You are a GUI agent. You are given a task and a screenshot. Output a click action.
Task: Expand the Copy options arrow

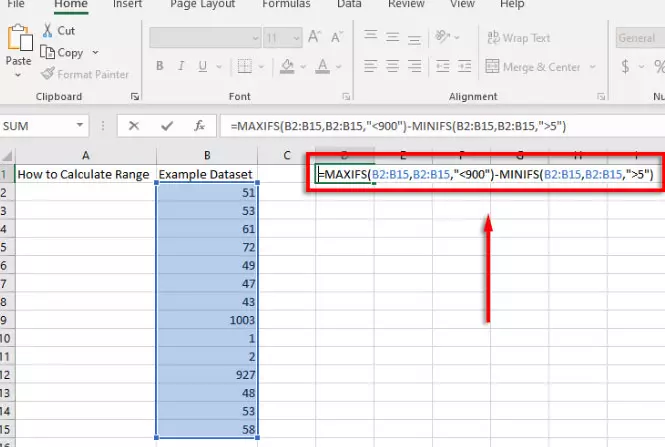[x=95, y=53]
